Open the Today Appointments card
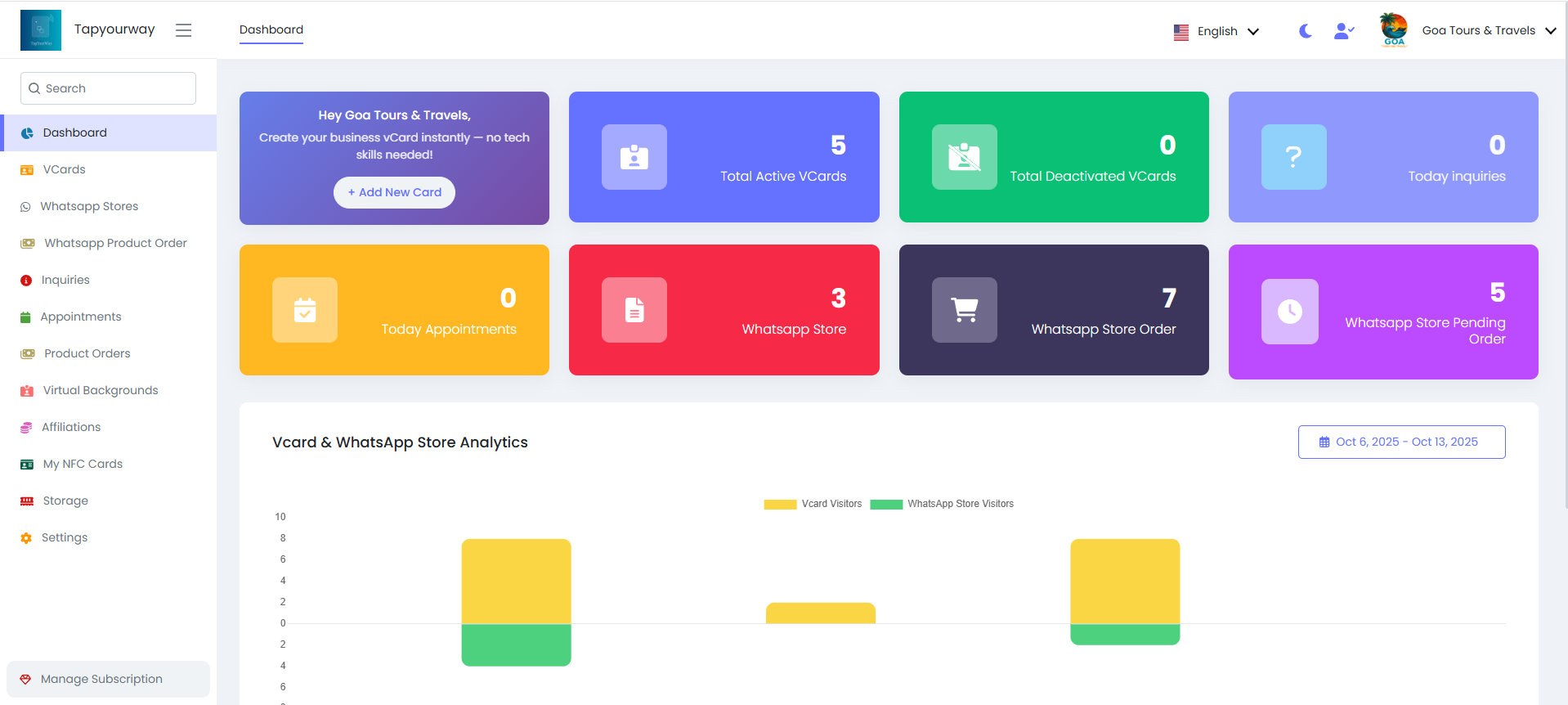 394,310
